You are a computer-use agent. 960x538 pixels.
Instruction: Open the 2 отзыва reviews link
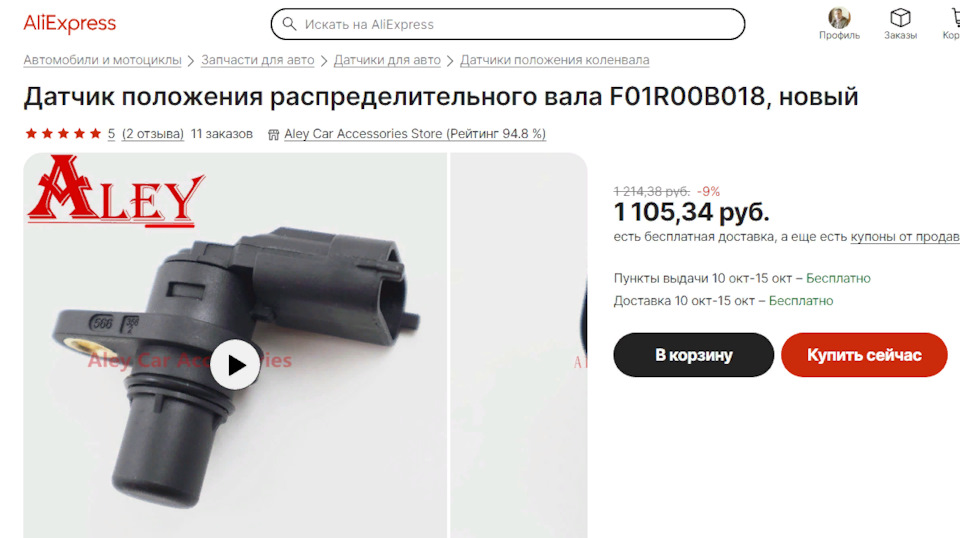[152, 133]
